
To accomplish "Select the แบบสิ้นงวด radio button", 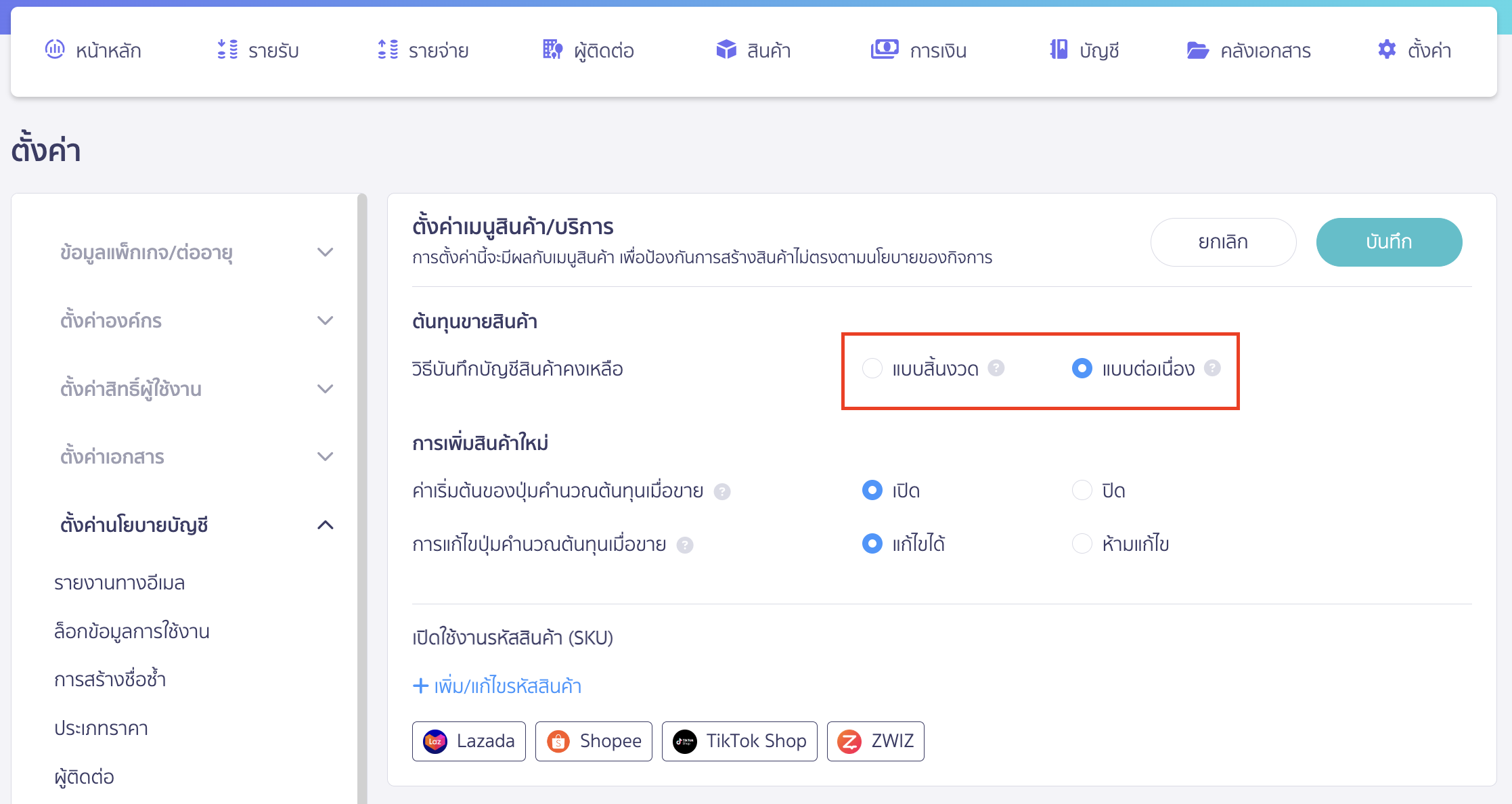I will pos(873,369).
